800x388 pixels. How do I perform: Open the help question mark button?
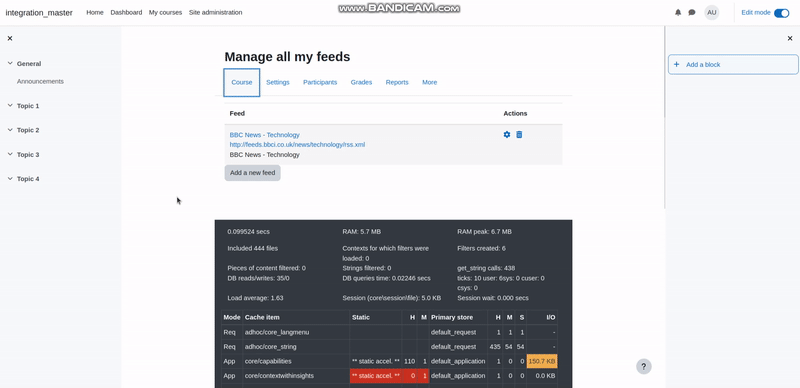coord(644,366)
